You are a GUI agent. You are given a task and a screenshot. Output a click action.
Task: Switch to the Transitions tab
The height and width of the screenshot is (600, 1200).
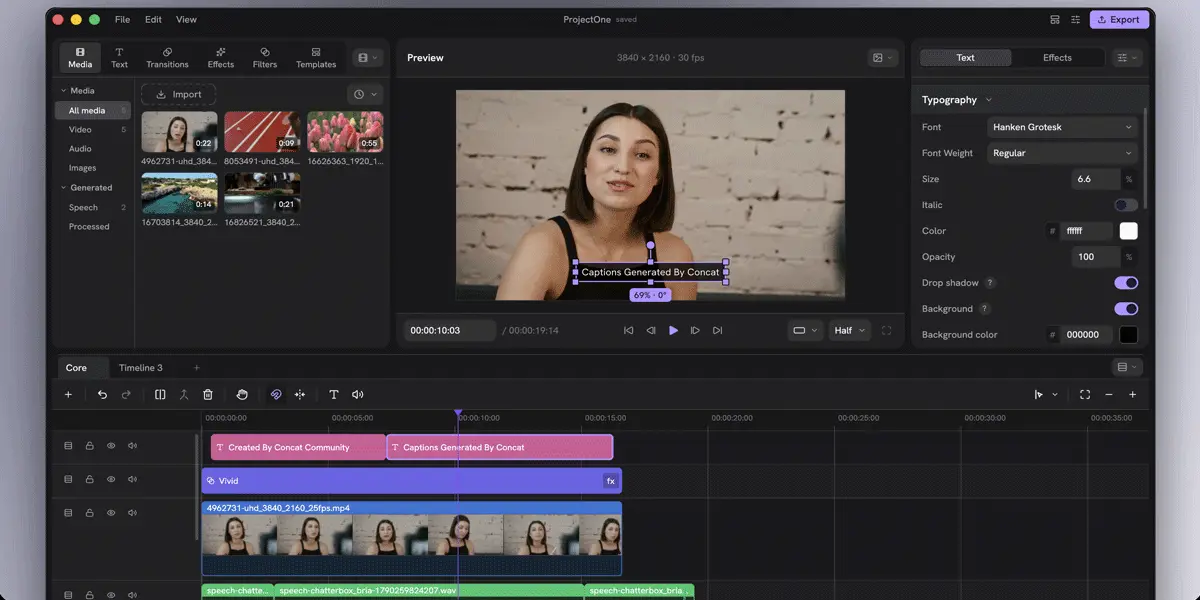[167, 57]
